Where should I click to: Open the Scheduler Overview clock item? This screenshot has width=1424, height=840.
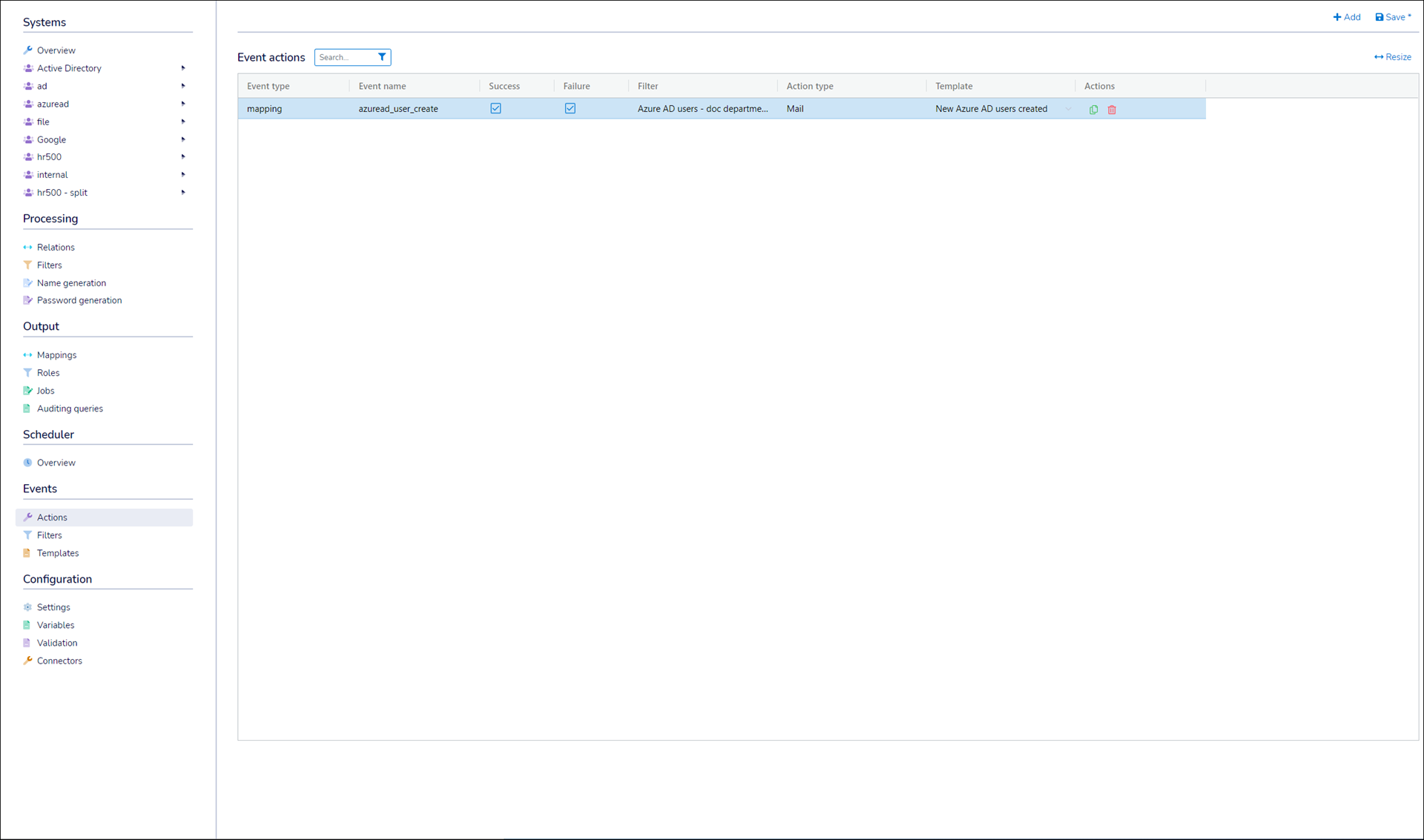(56, 463)
